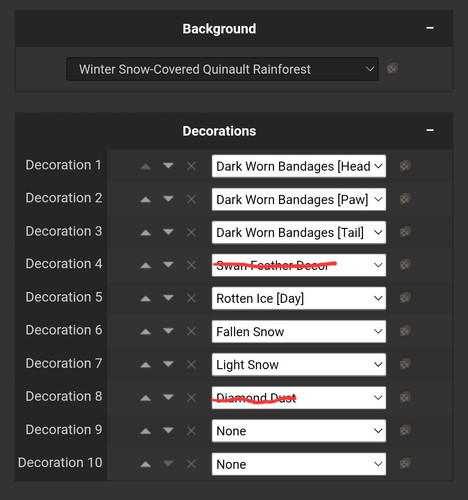This screenshot has height=500, width=468.
Task: Remove Decoration 5 with X icon
Action: pyautogui.click(x=191, y=298)
